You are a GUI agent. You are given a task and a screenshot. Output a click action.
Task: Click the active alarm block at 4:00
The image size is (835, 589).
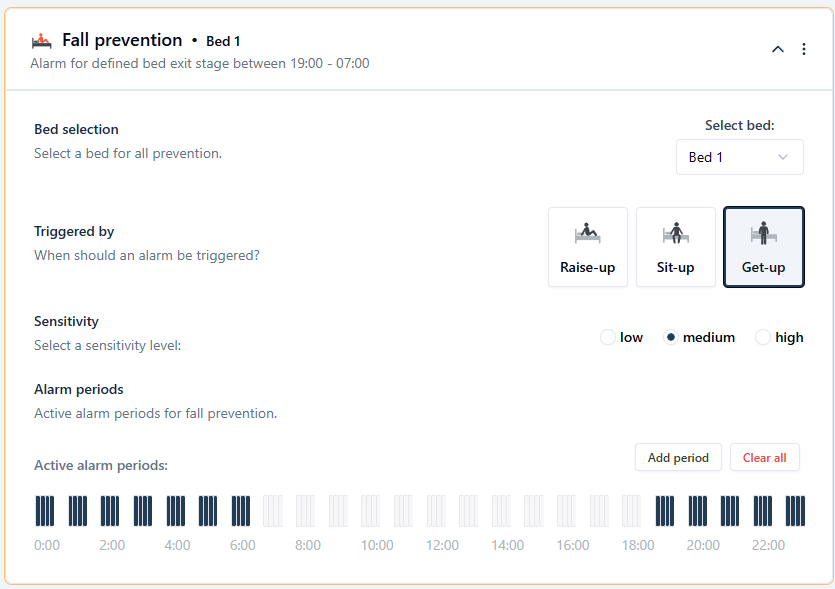tap(176, 511)
